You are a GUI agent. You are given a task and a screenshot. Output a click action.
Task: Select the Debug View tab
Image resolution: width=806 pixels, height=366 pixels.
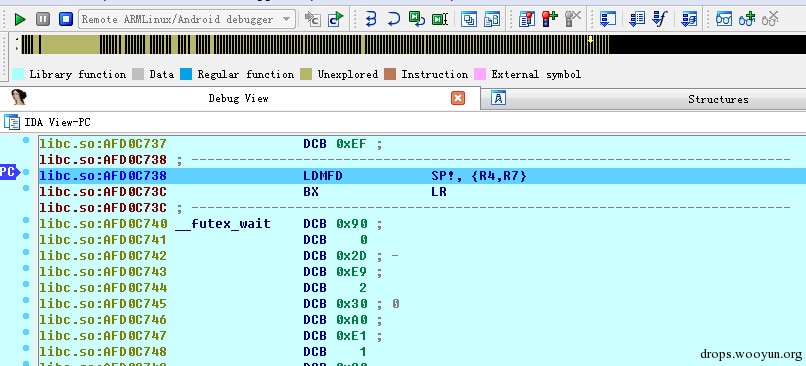tap(238, 98)
